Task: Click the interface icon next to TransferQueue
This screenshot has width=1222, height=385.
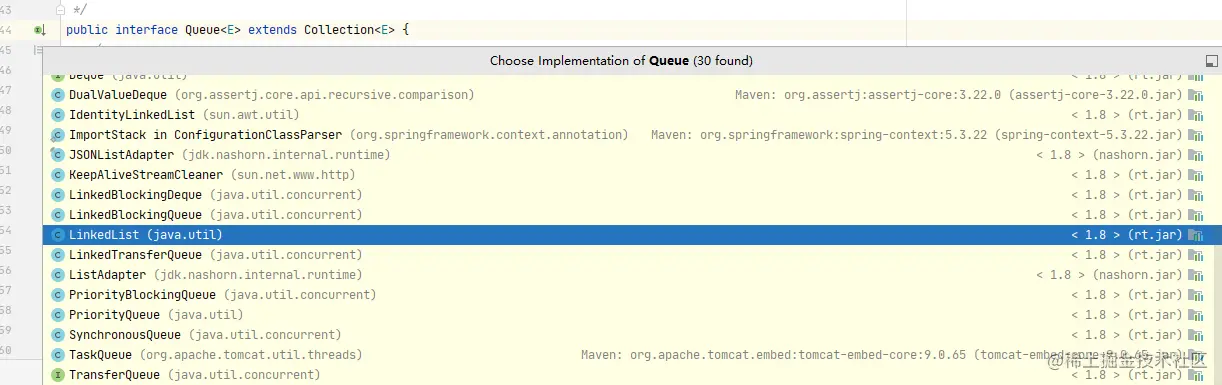Action: coord(58,375)
